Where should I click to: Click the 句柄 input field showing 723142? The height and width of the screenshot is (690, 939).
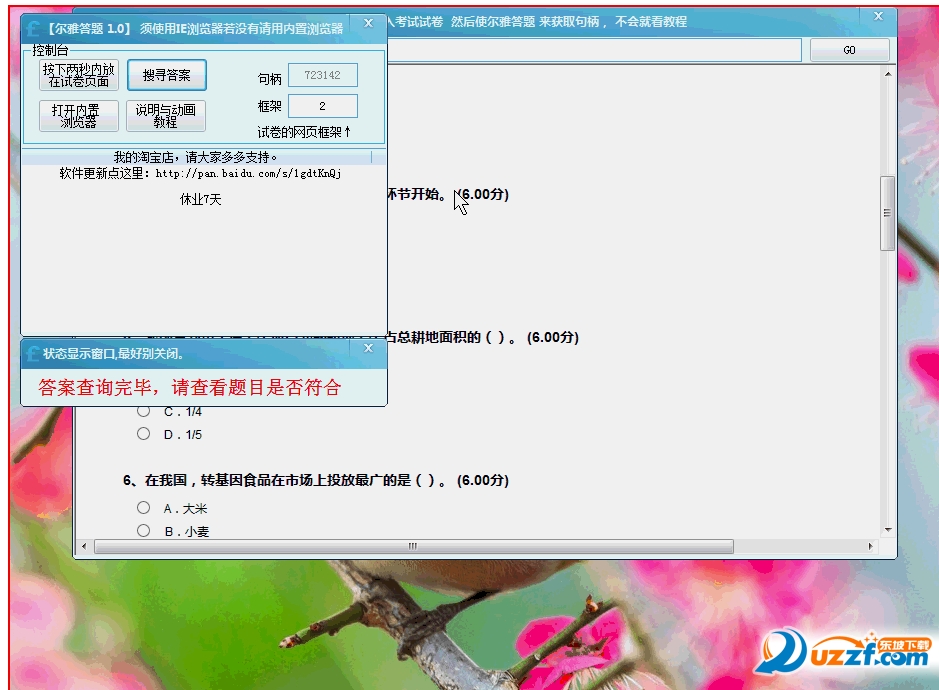[x=323, y=75]
